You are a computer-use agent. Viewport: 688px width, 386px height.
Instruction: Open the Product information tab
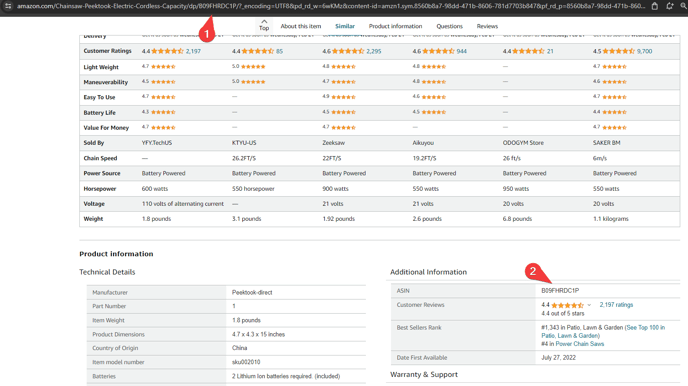pyautogui.click(x=395, y=26)
